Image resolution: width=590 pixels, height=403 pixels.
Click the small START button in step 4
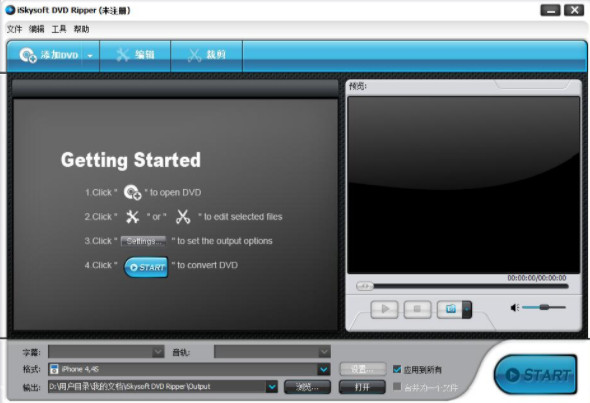click(146, 267)
